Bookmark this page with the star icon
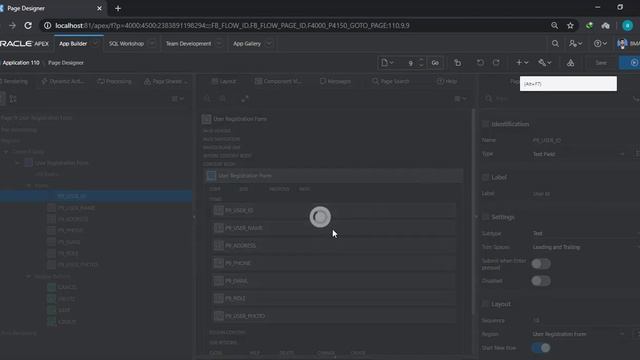The width and height of the screenshot is (640, 360). click(x=570, y=26)
